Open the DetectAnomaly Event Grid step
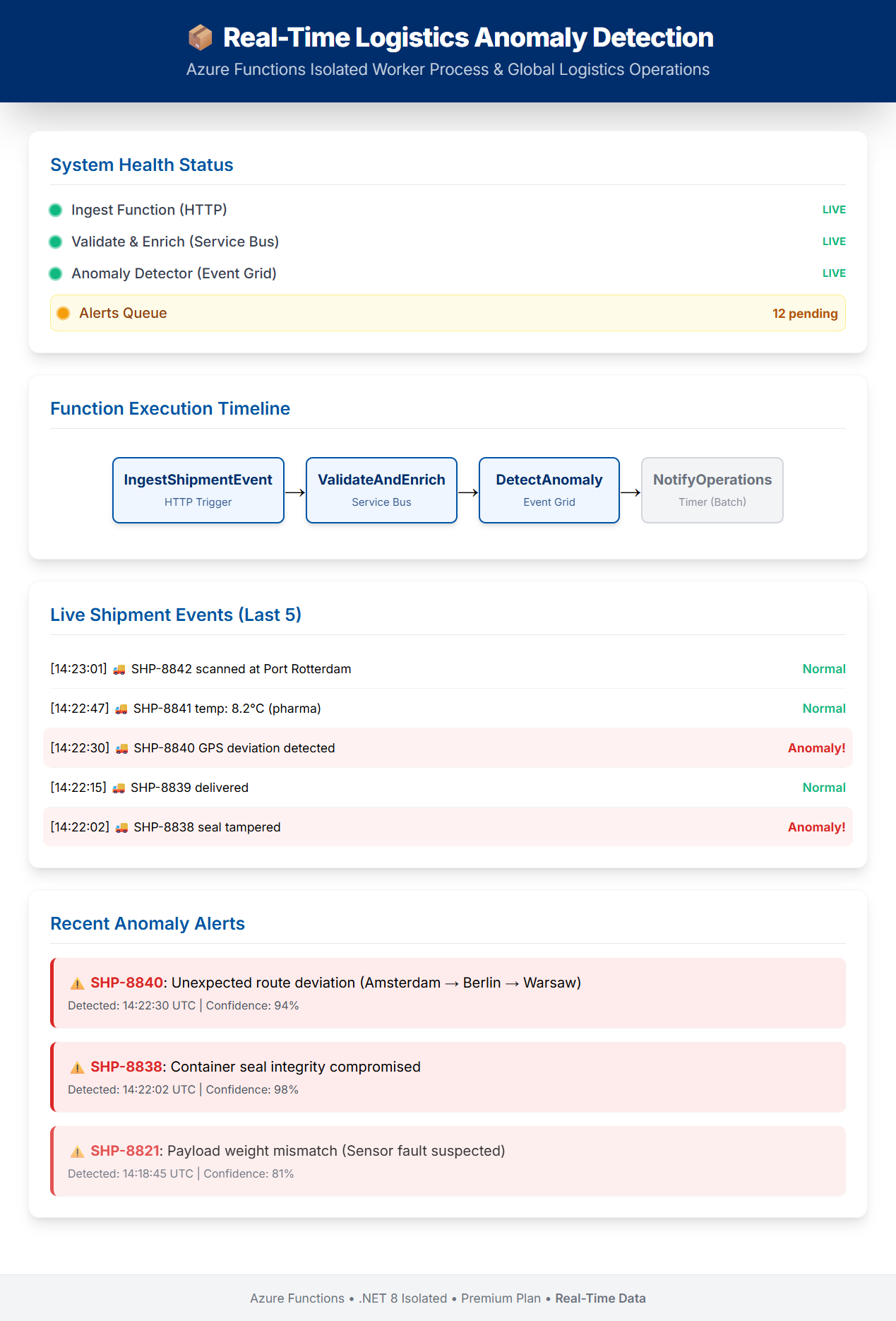Screen dimensions: 896x1321 (549, 490)
